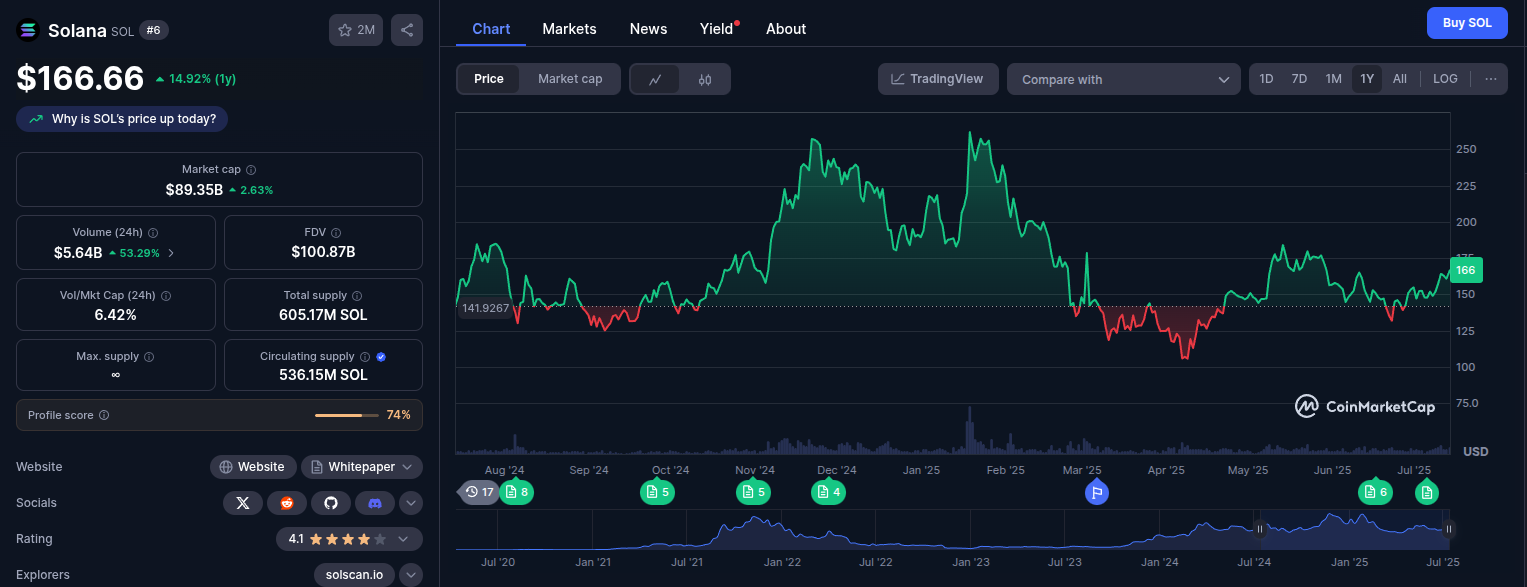Open Solana's GitHub social link
1527x587 pixels.
tap(331, 503)
